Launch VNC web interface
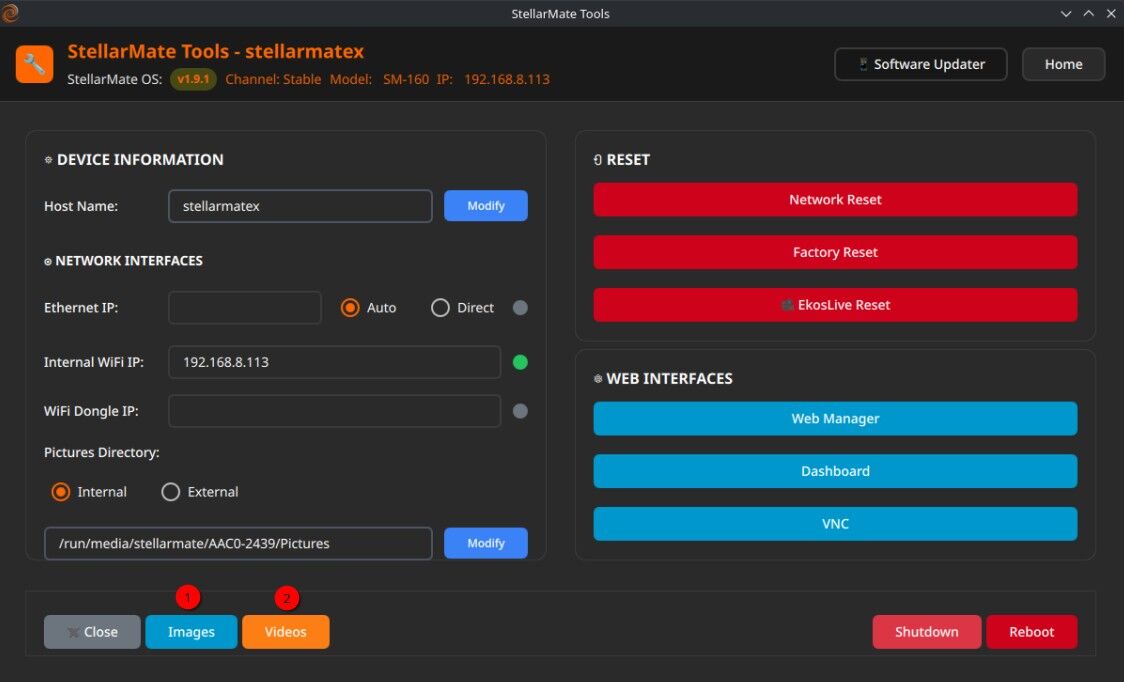Viewport: 1124px width, 682px height. coord(835,524)
